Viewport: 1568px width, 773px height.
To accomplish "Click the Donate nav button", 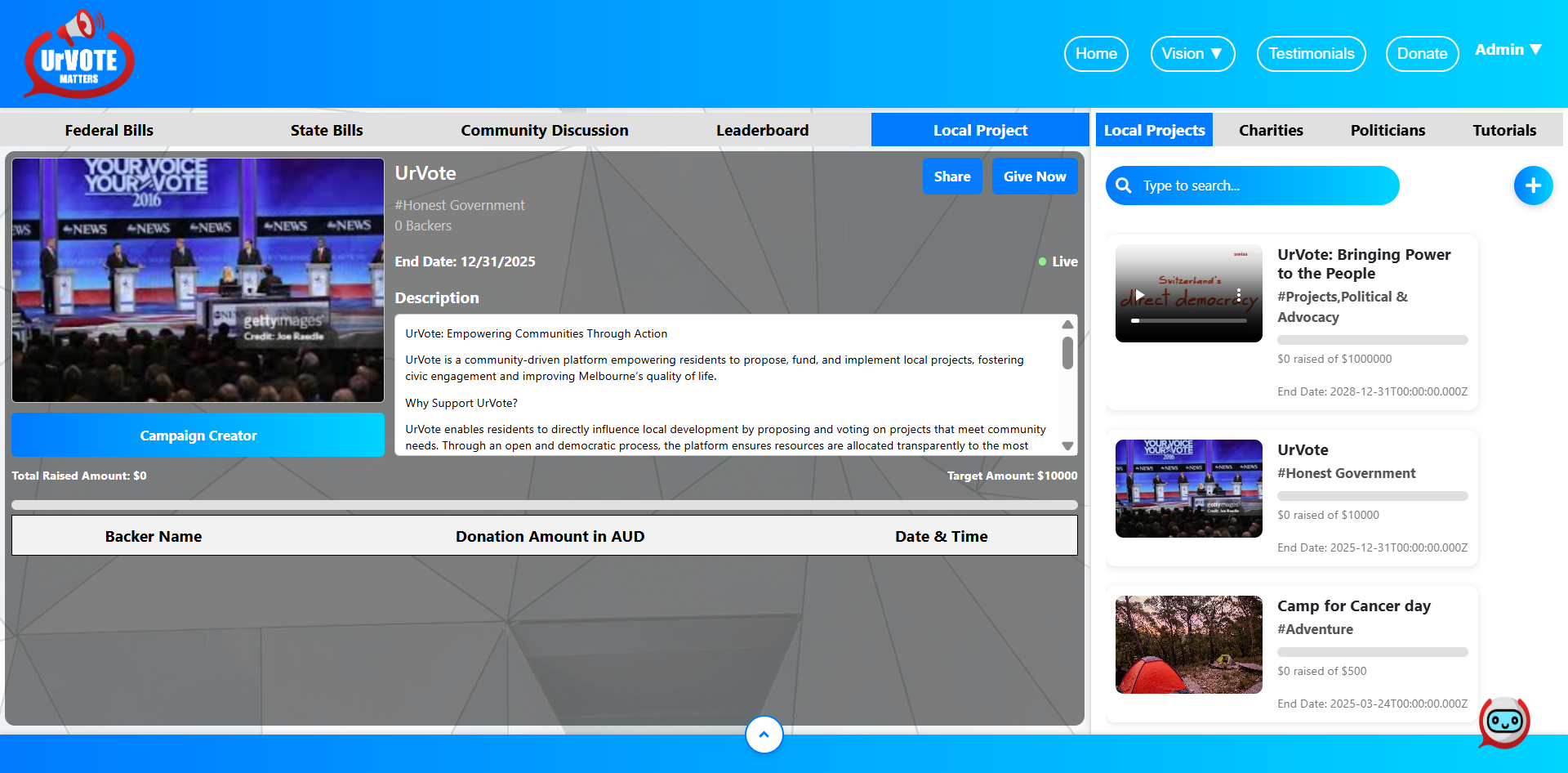I will click(x=1422, y=54).
